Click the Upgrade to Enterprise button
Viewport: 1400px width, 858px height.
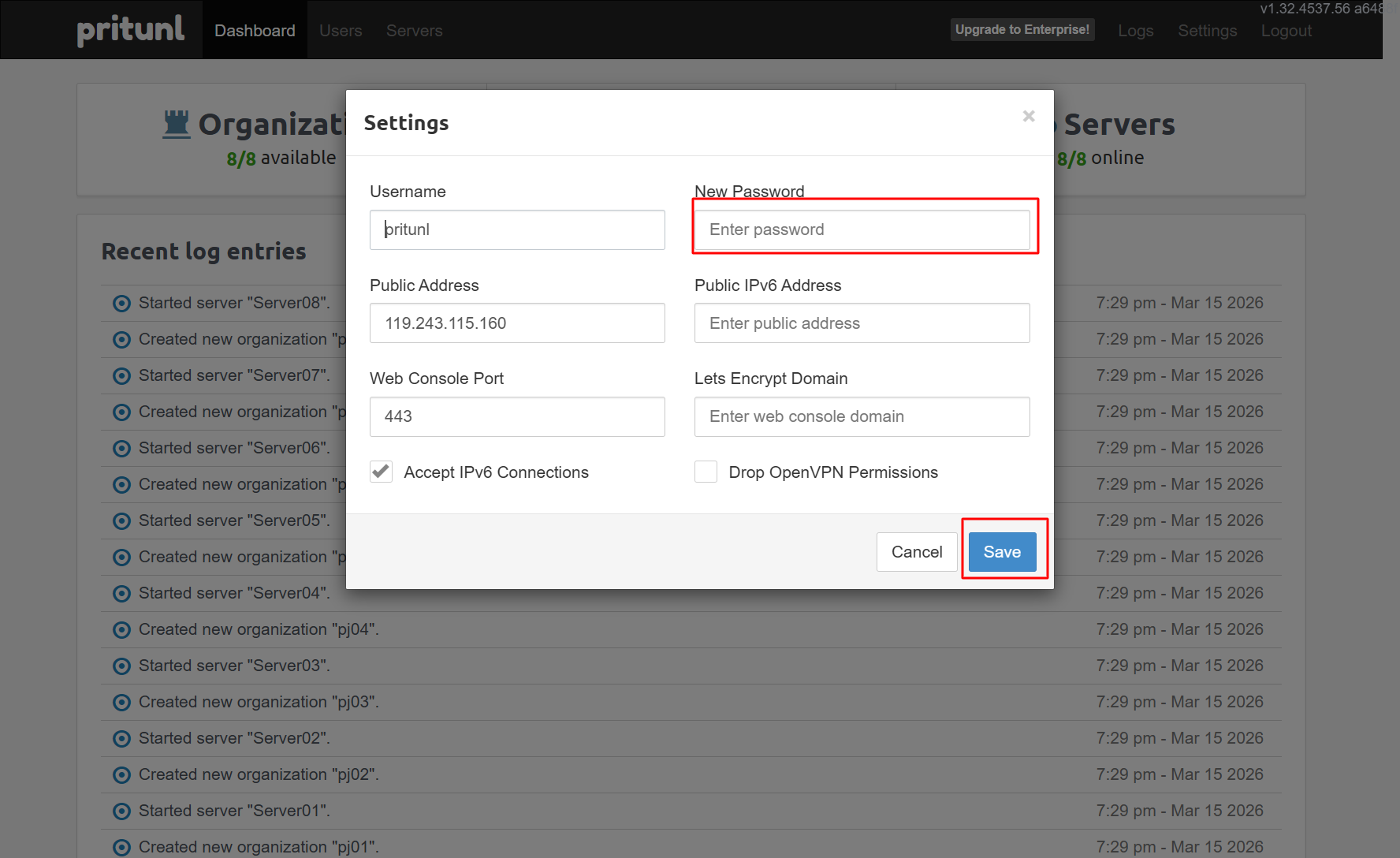(1022, 29)
